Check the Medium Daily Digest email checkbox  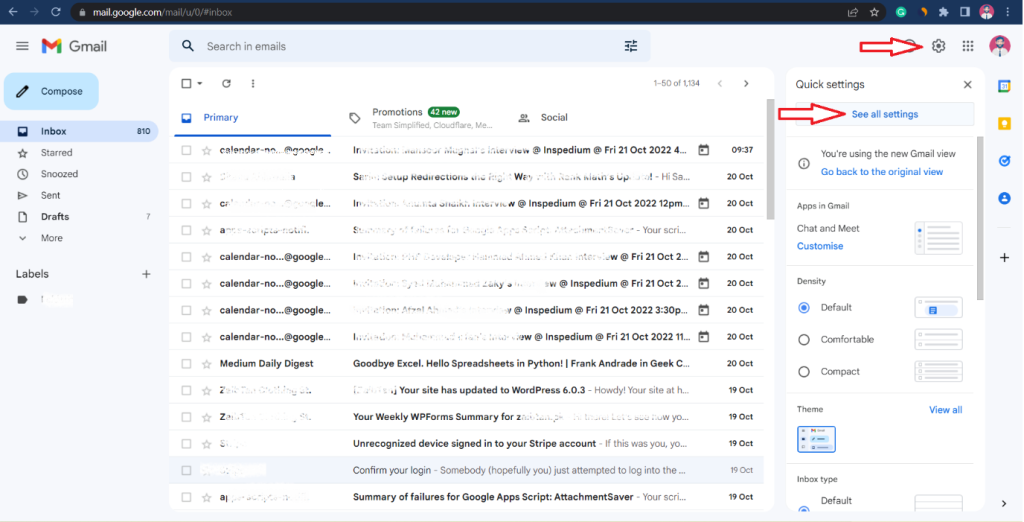point(186,364)
